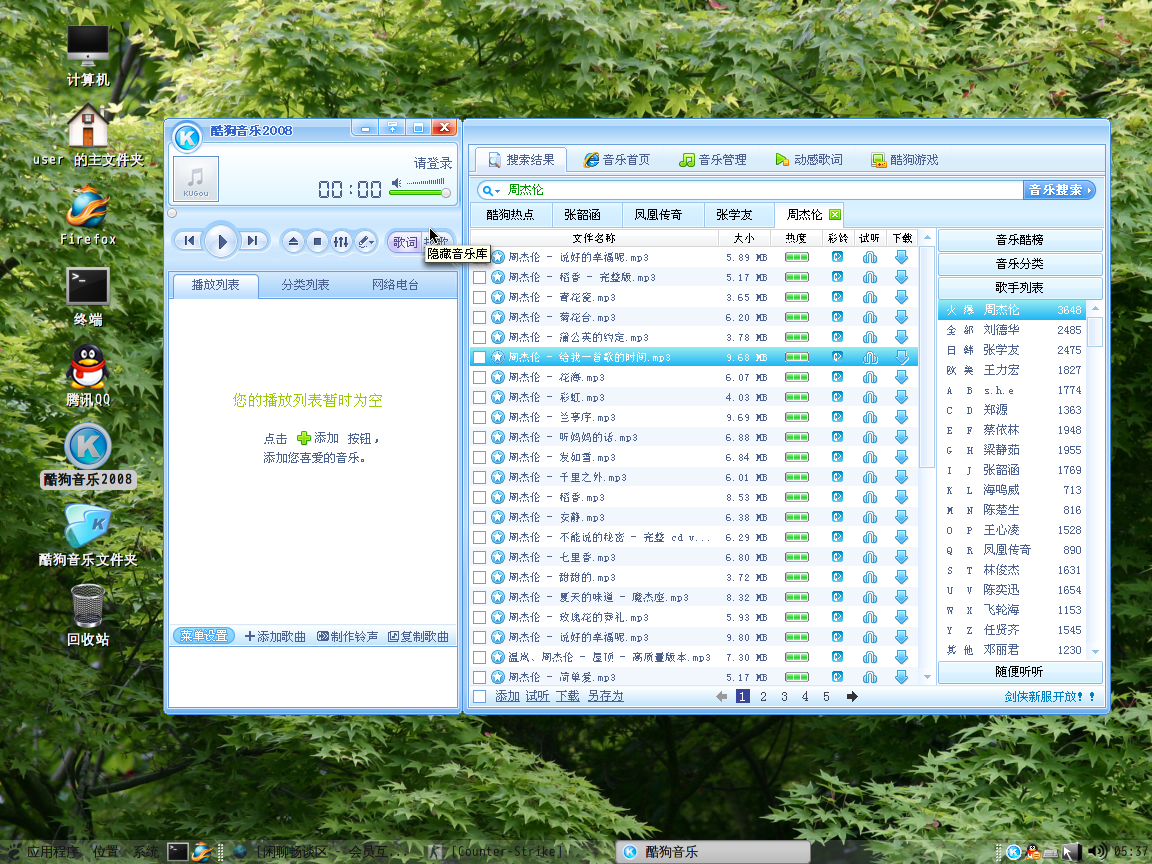Screen dimensions: 1152x864
Task: Click 添加歌曲 at the playlist bottom
Action: [276, 636]
